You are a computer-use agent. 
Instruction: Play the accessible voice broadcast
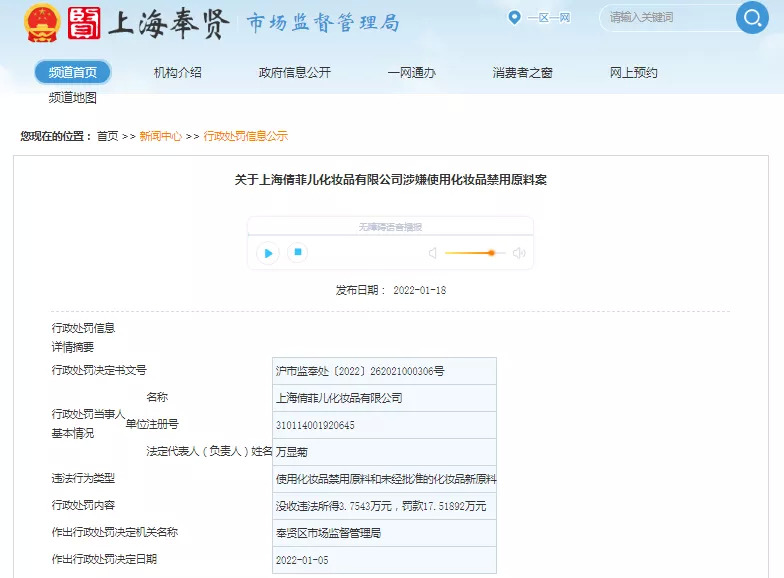tap(267, 253)
